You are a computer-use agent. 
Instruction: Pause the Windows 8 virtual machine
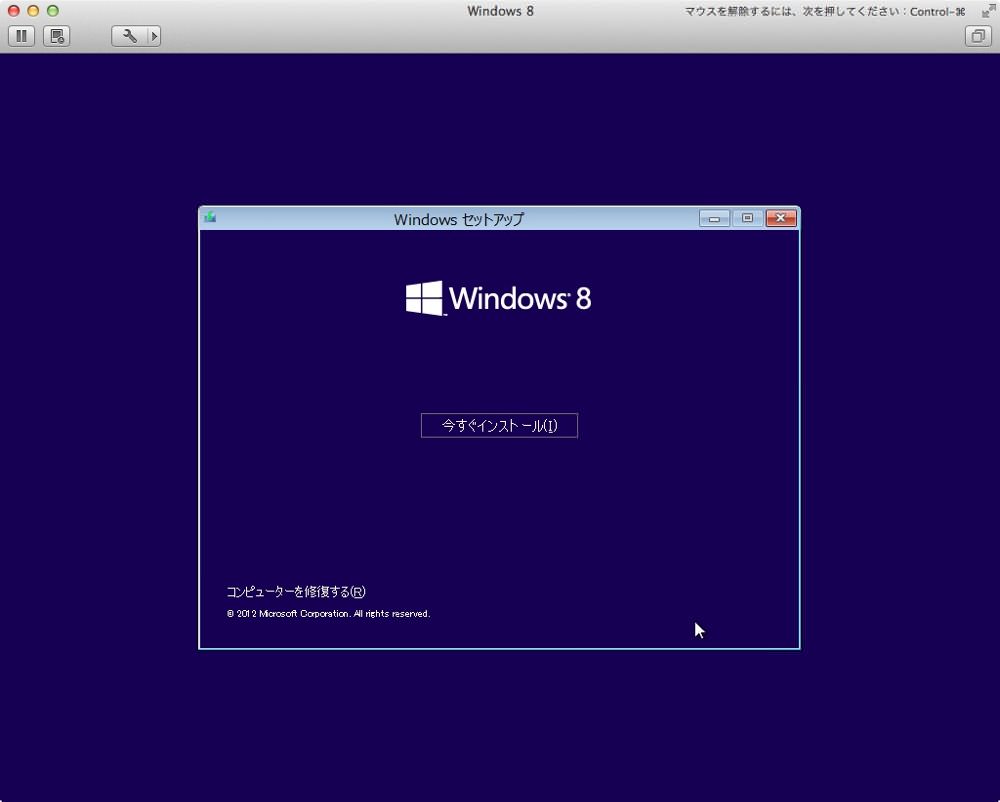point(21,36)
